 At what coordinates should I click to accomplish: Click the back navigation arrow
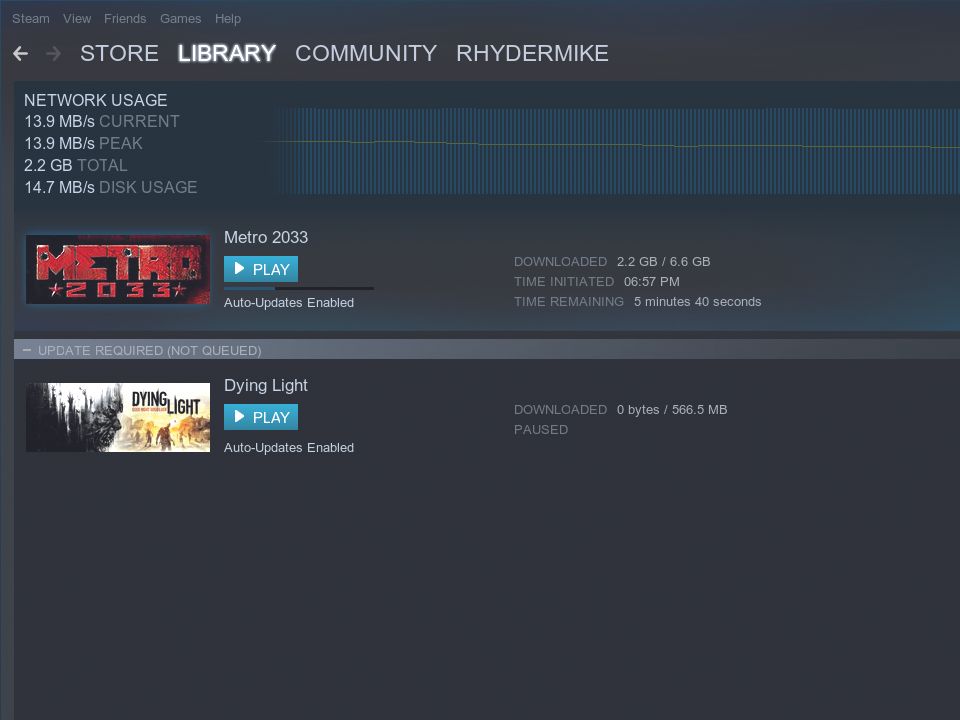21,53
